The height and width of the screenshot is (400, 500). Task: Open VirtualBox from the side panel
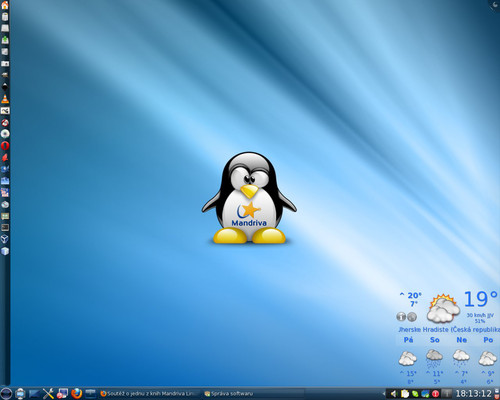coord(5,239)
